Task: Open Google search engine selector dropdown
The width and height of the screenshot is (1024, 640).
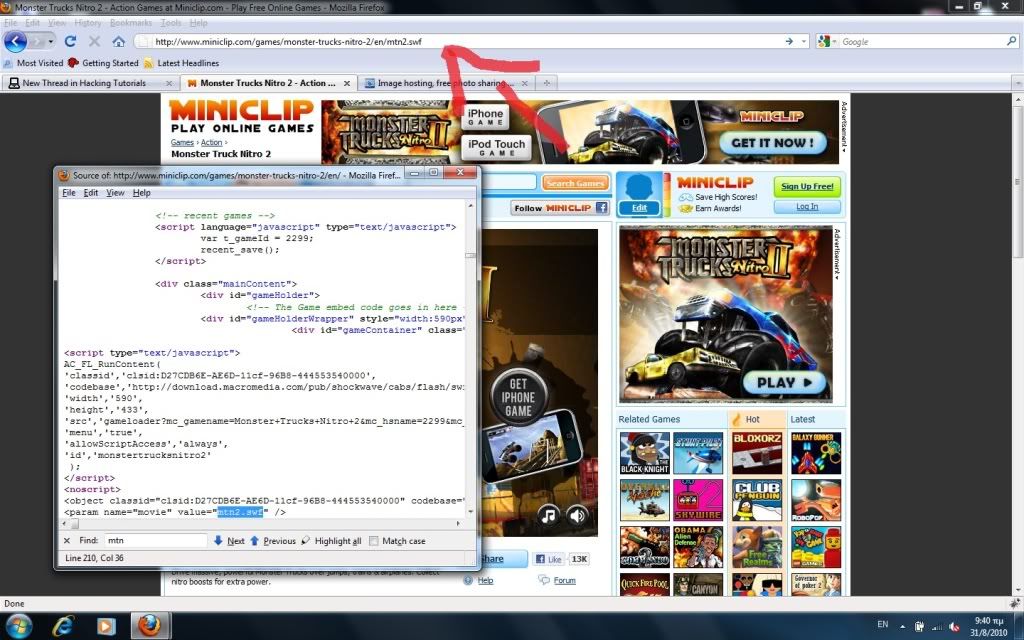Action: point(826,41)
